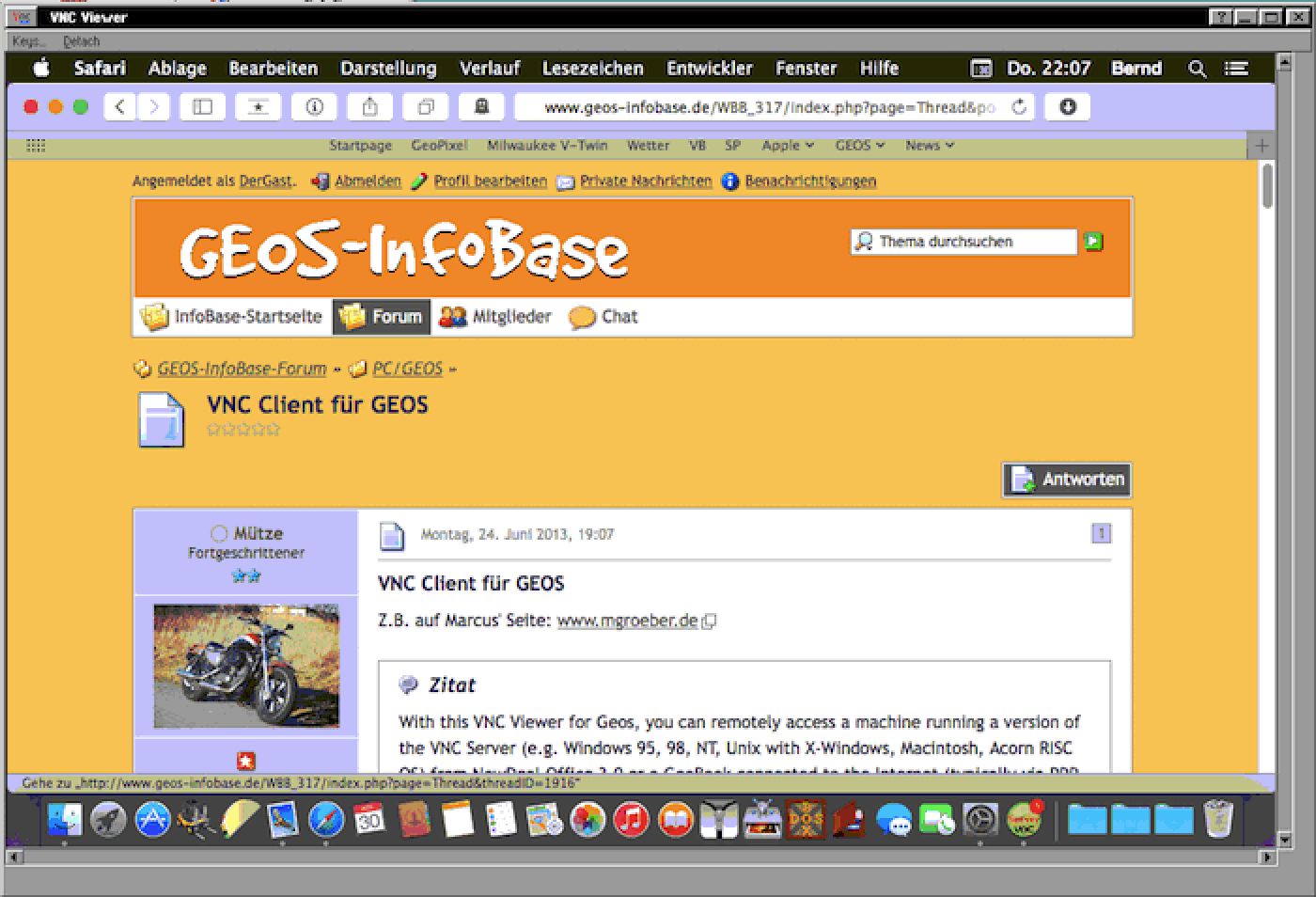The image size is (1316, 897).
Task: Go back with the Safari back arrow
Action: (x=119, y=107)
